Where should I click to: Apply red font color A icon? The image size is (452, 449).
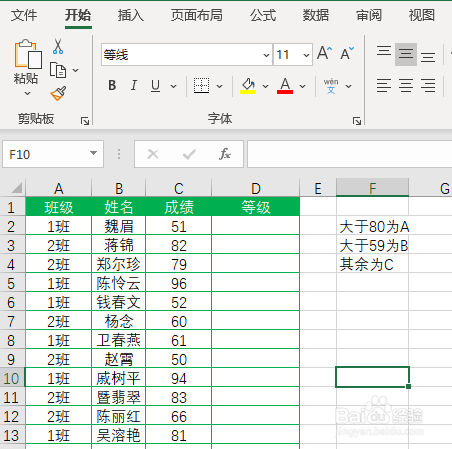pos(285,86)
